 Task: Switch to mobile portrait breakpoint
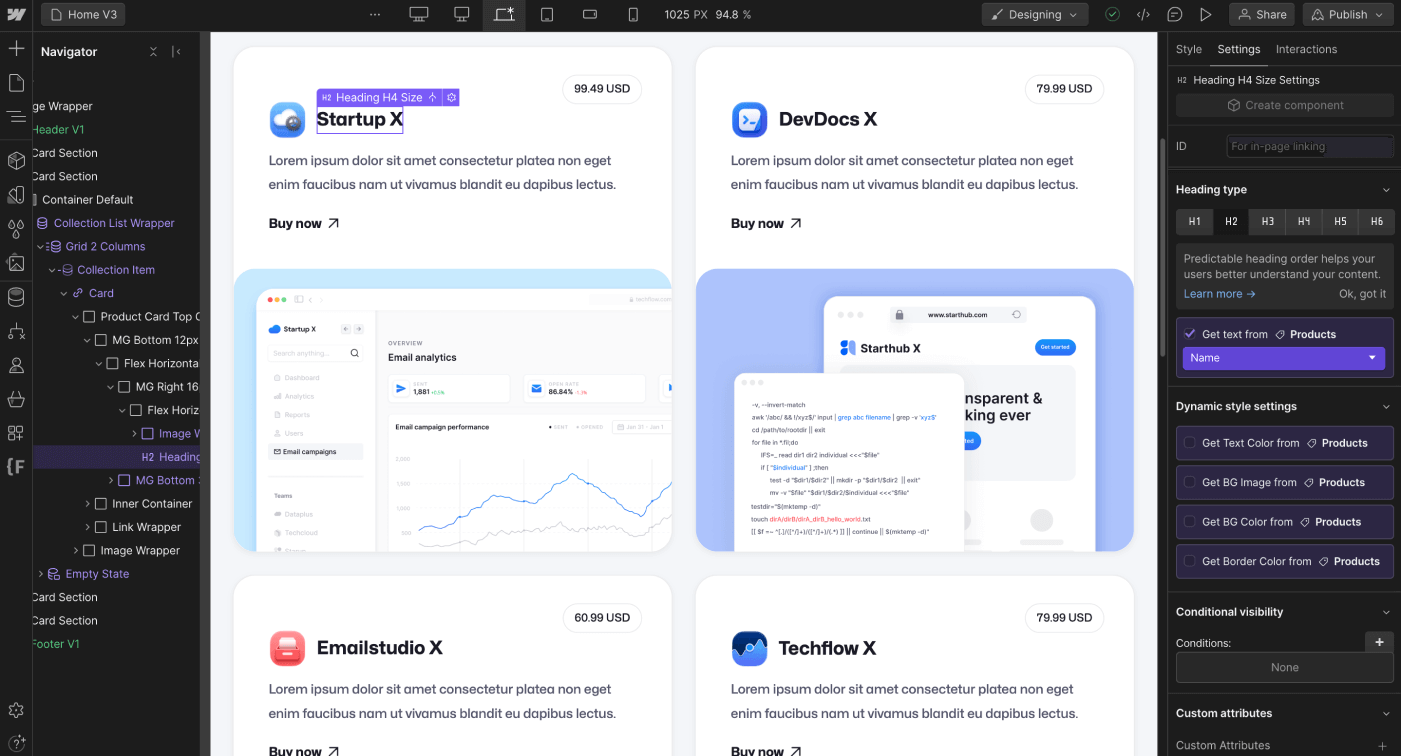[x=633, y=15]
